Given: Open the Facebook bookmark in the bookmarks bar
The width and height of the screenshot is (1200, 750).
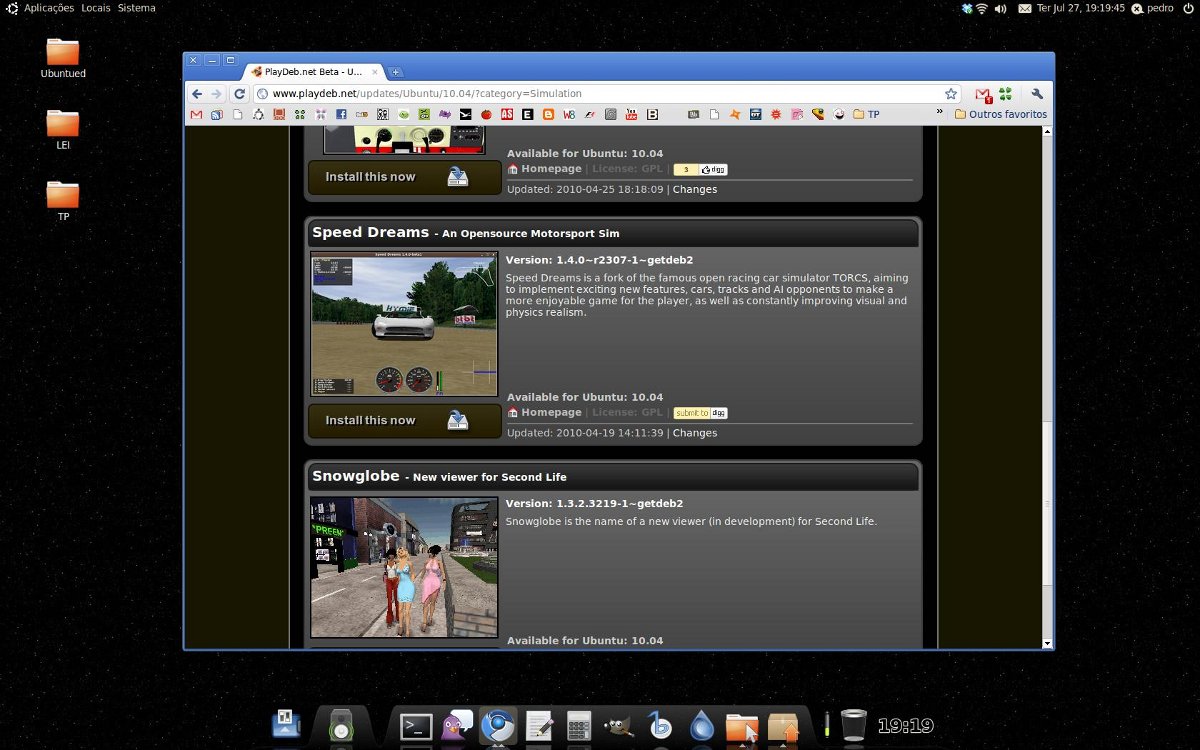Looking at the screenshot, I should 341,114.
